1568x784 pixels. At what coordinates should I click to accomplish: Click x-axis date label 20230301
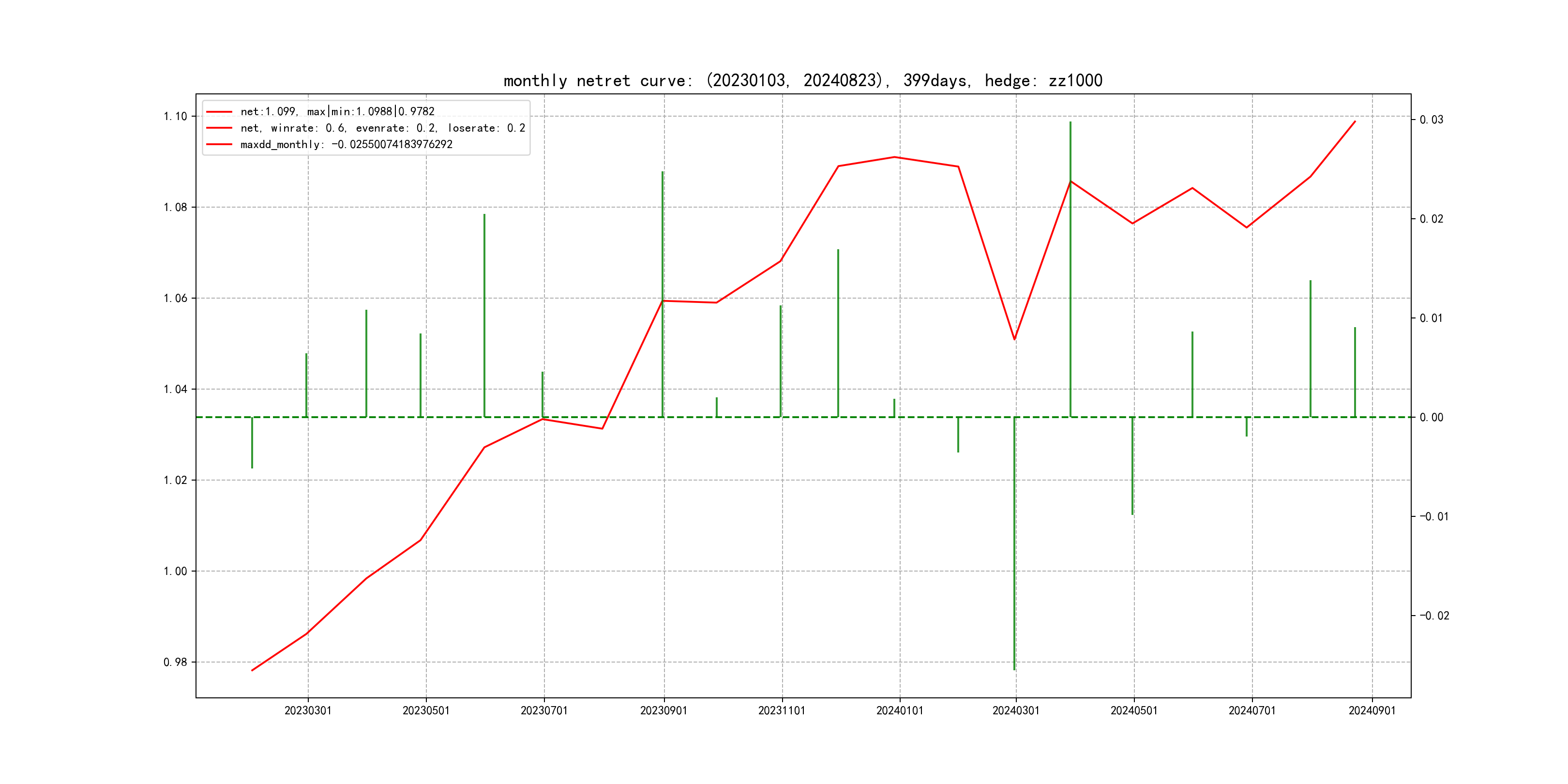pos(308,710)
